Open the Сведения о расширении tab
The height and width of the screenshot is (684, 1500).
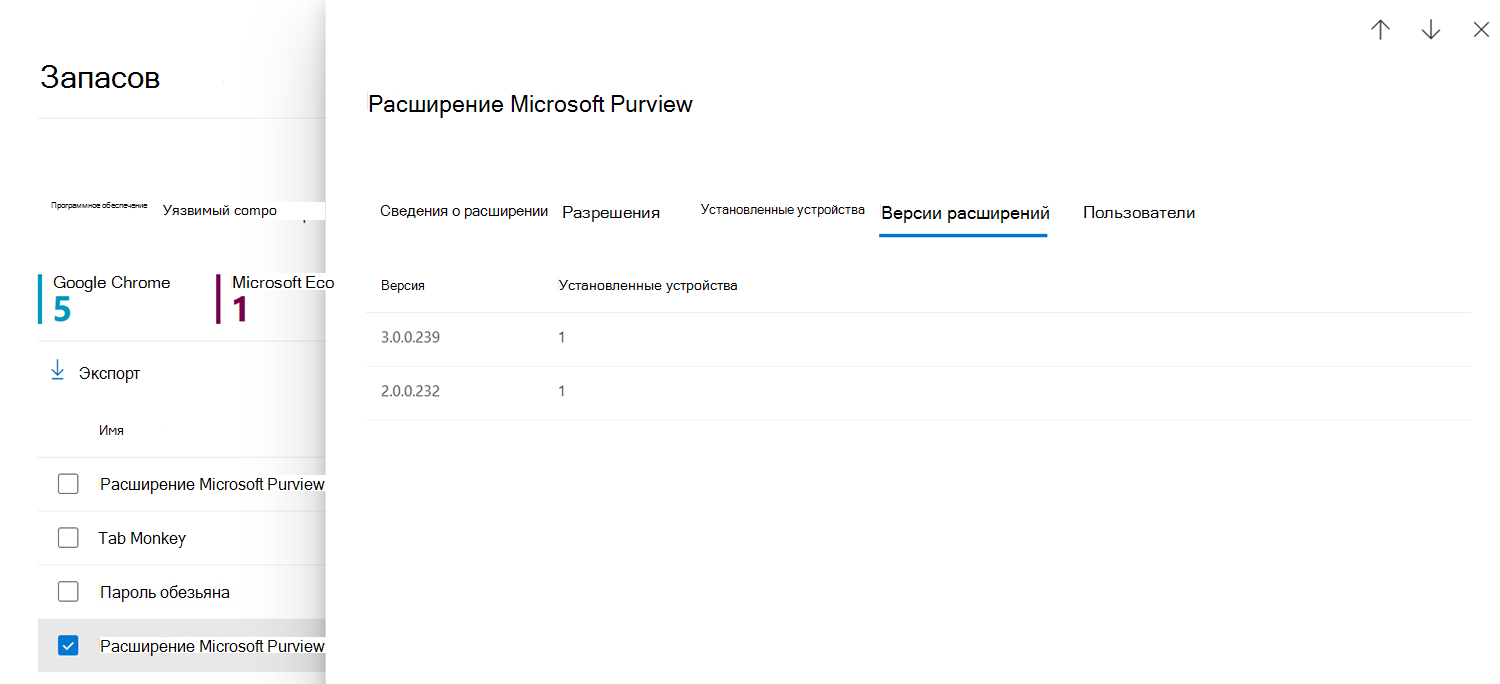[464, 211]
